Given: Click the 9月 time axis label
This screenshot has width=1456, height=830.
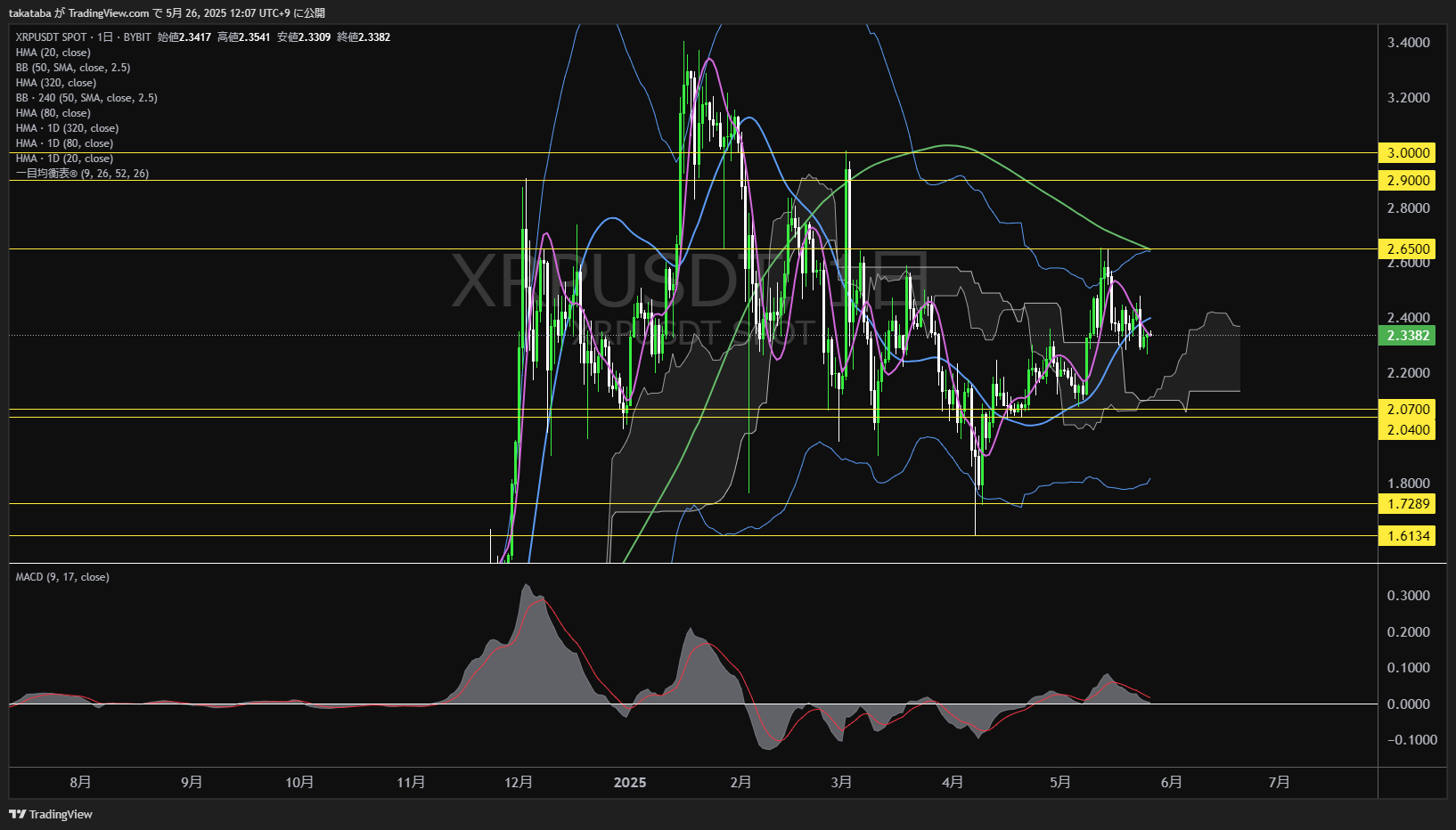Looking at the screenshot, I should click(x=192, y=782).
